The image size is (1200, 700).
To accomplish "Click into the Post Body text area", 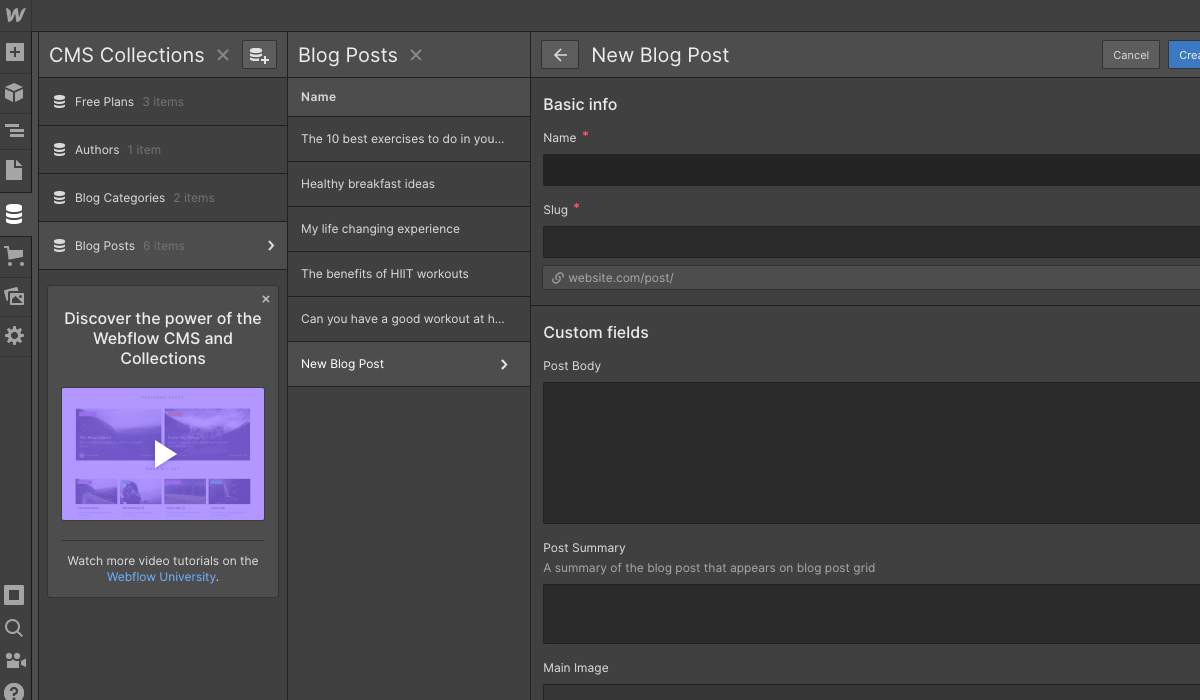I will coord(871,453).
